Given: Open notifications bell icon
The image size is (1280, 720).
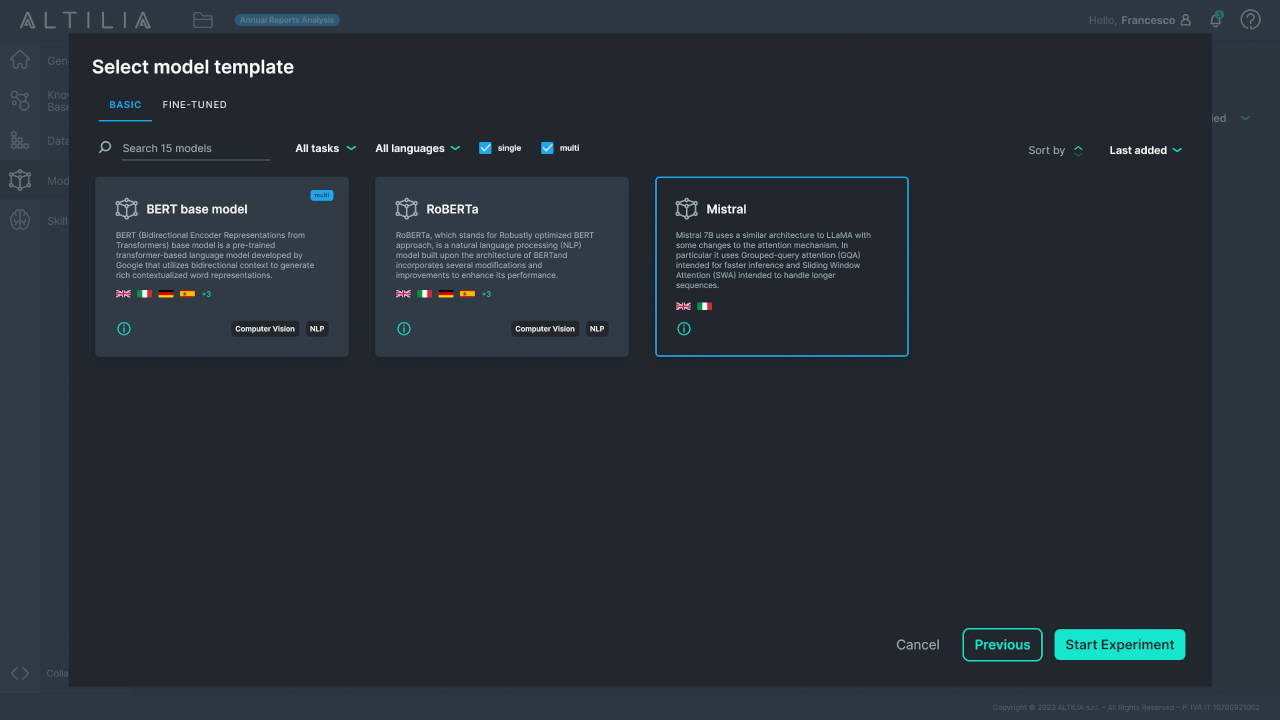Looking at the screenshot, I should tap(1216, 19).
